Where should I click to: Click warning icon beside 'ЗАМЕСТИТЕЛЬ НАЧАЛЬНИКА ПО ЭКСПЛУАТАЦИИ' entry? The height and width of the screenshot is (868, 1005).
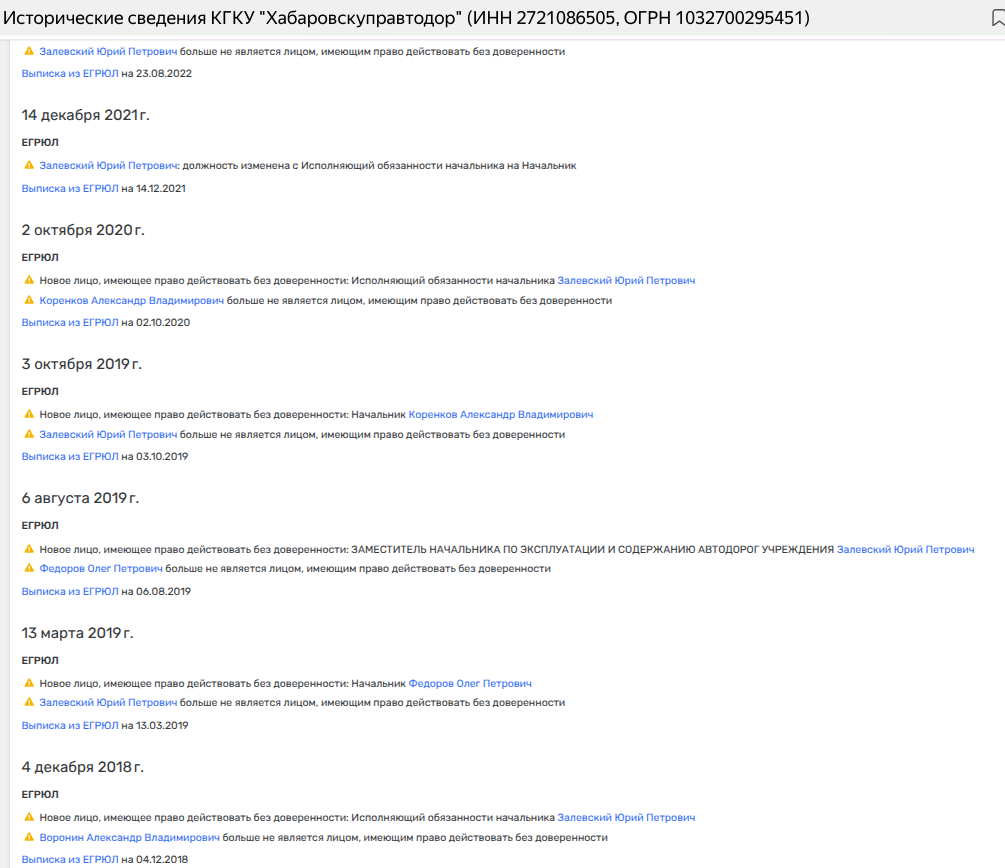pos(29,549)
